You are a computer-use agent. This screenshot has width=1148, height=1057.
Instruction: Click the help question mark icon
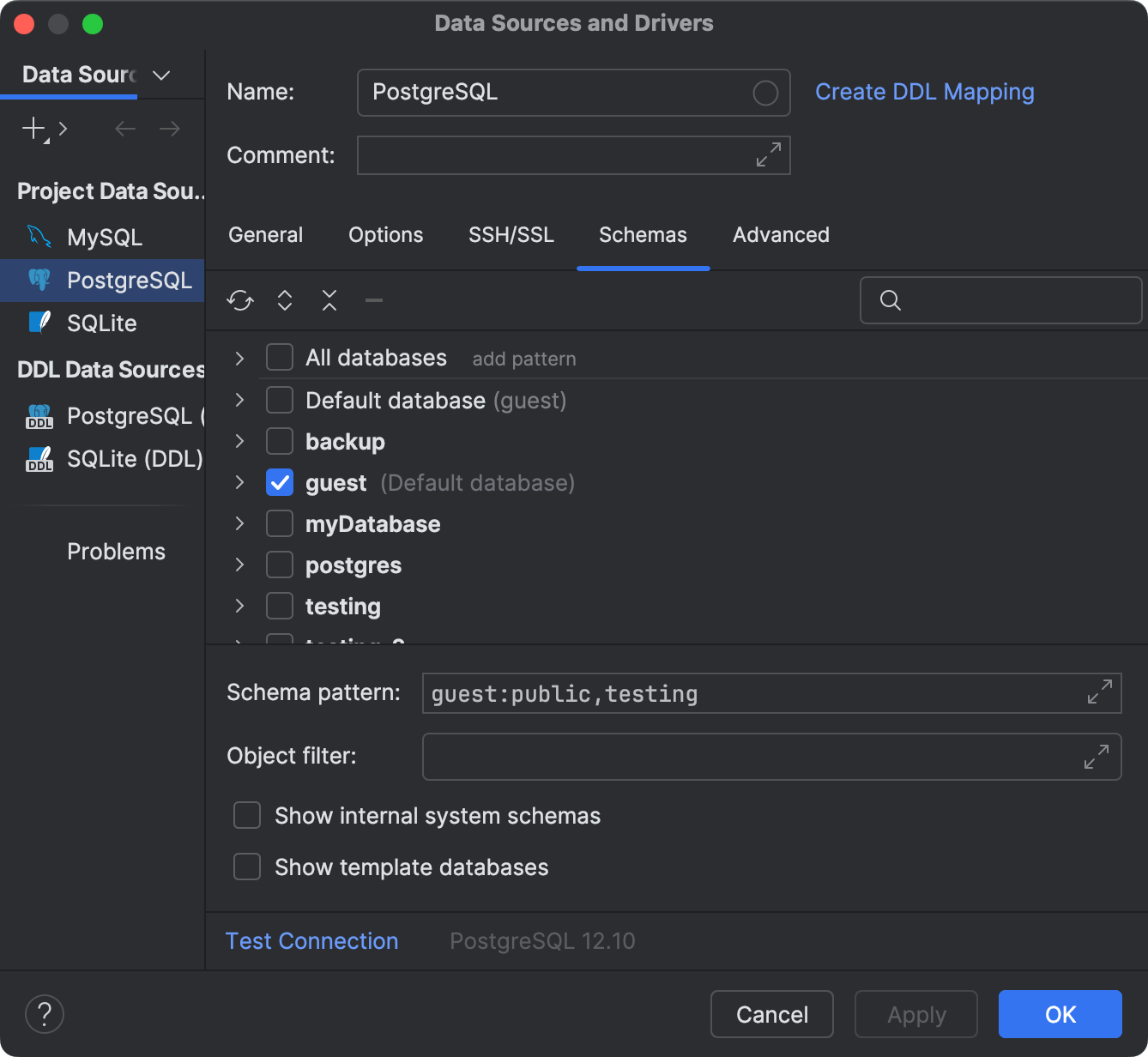coord(44,1014)
